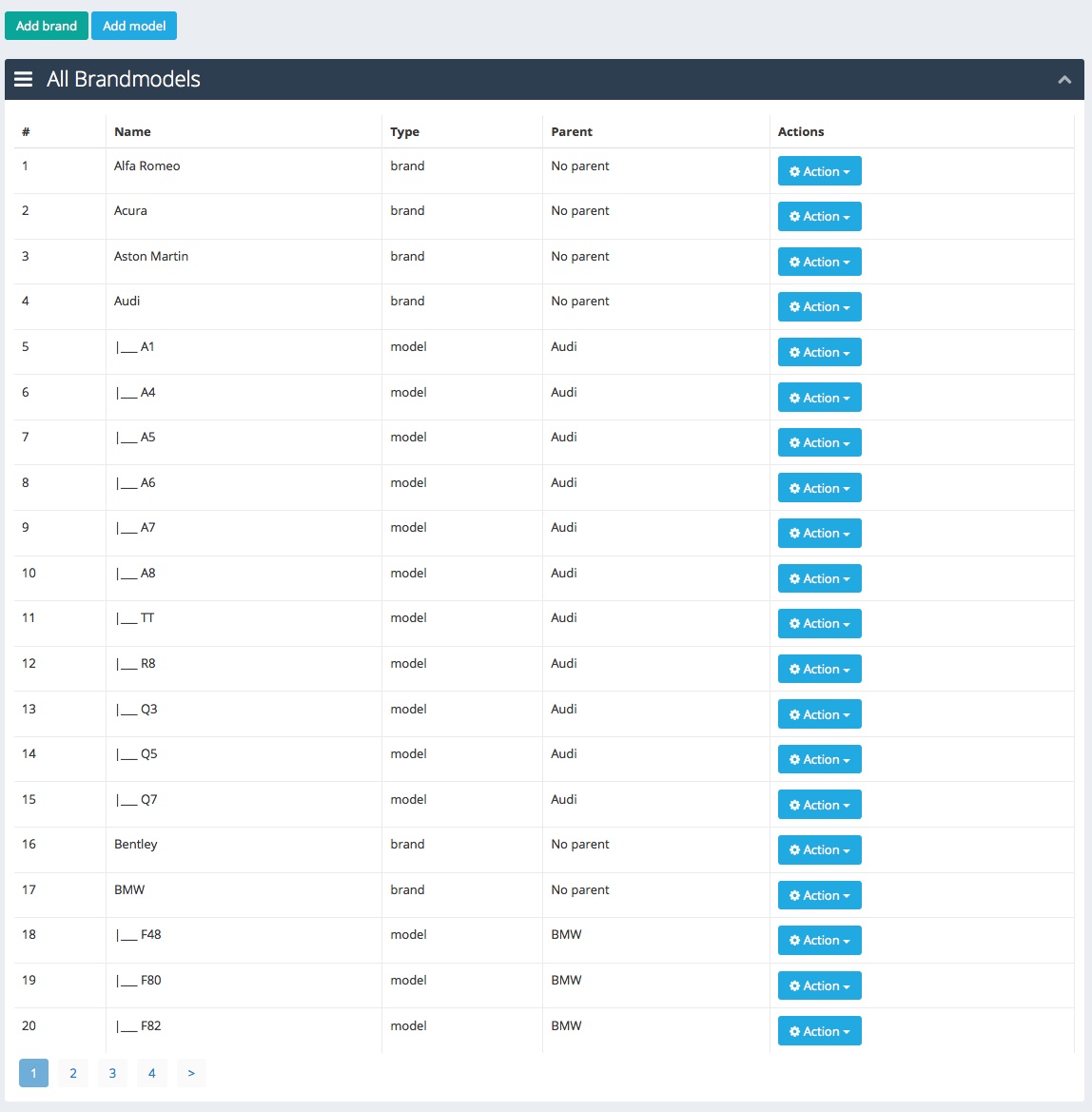This screenshot has width=1092, height=1112.
Task: Select the F82 model name cell
Action: (x=244, y=1030)
